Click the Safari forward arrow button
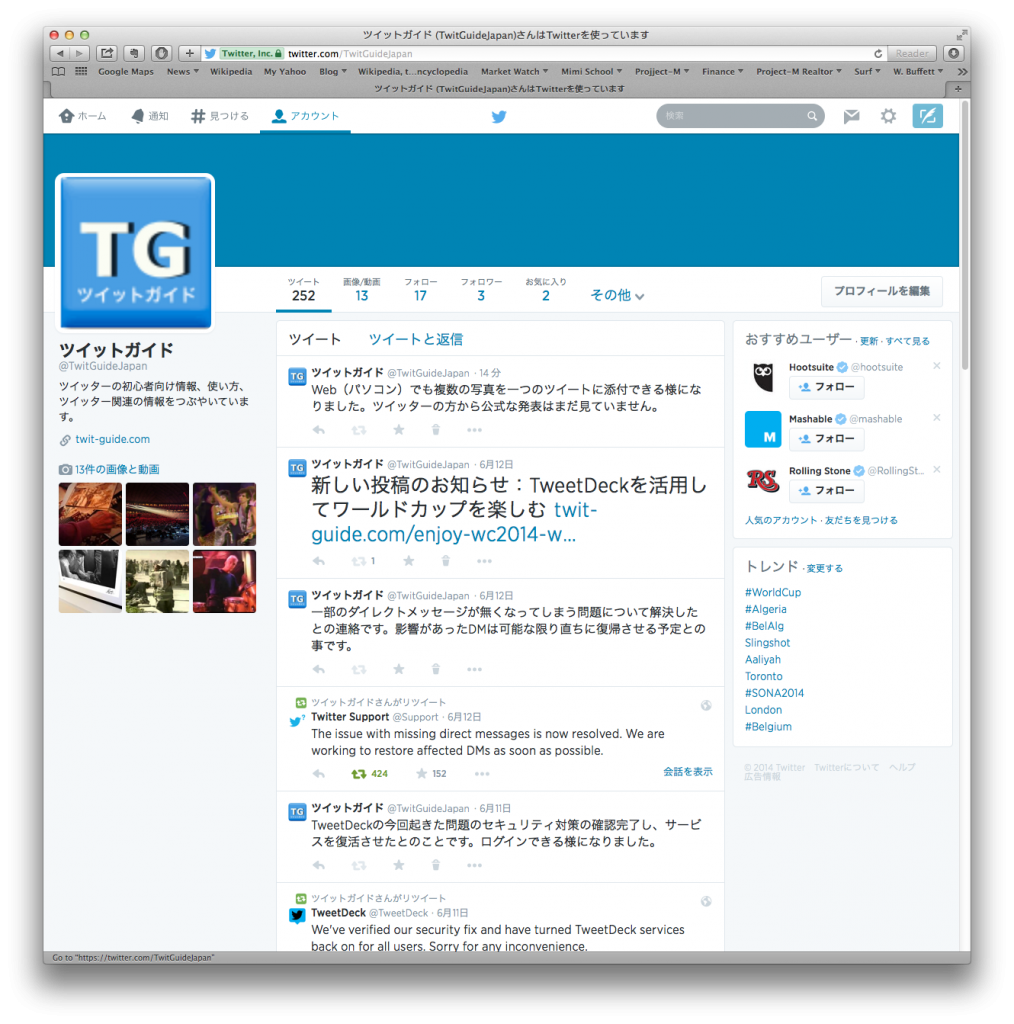 coord(79,54)
